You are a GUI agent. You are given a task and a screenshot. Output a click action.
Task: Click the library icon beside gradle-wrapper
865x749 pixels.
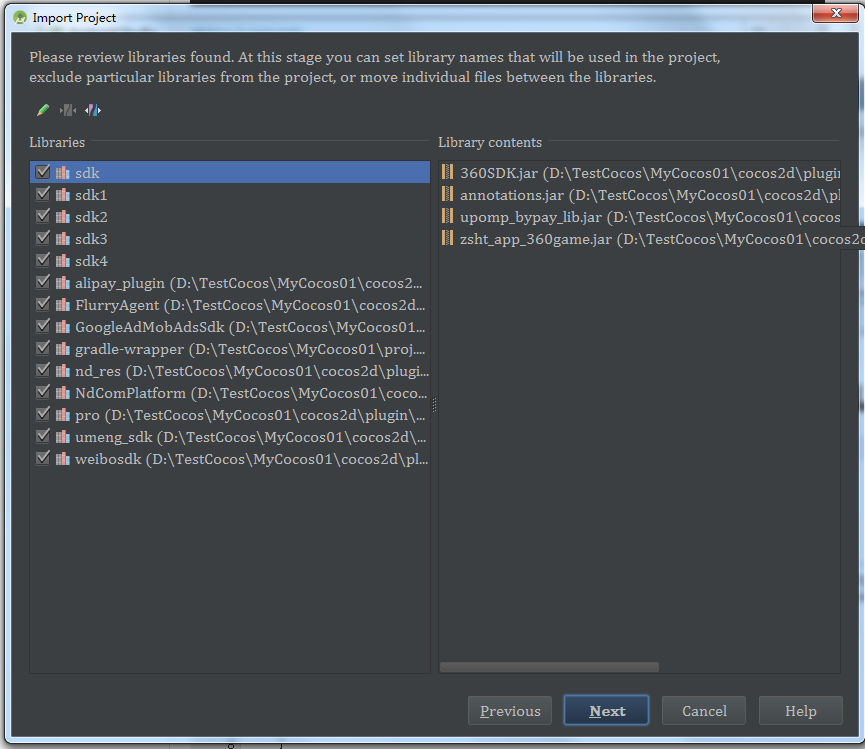pyautogui.click(x=61, y=348)
